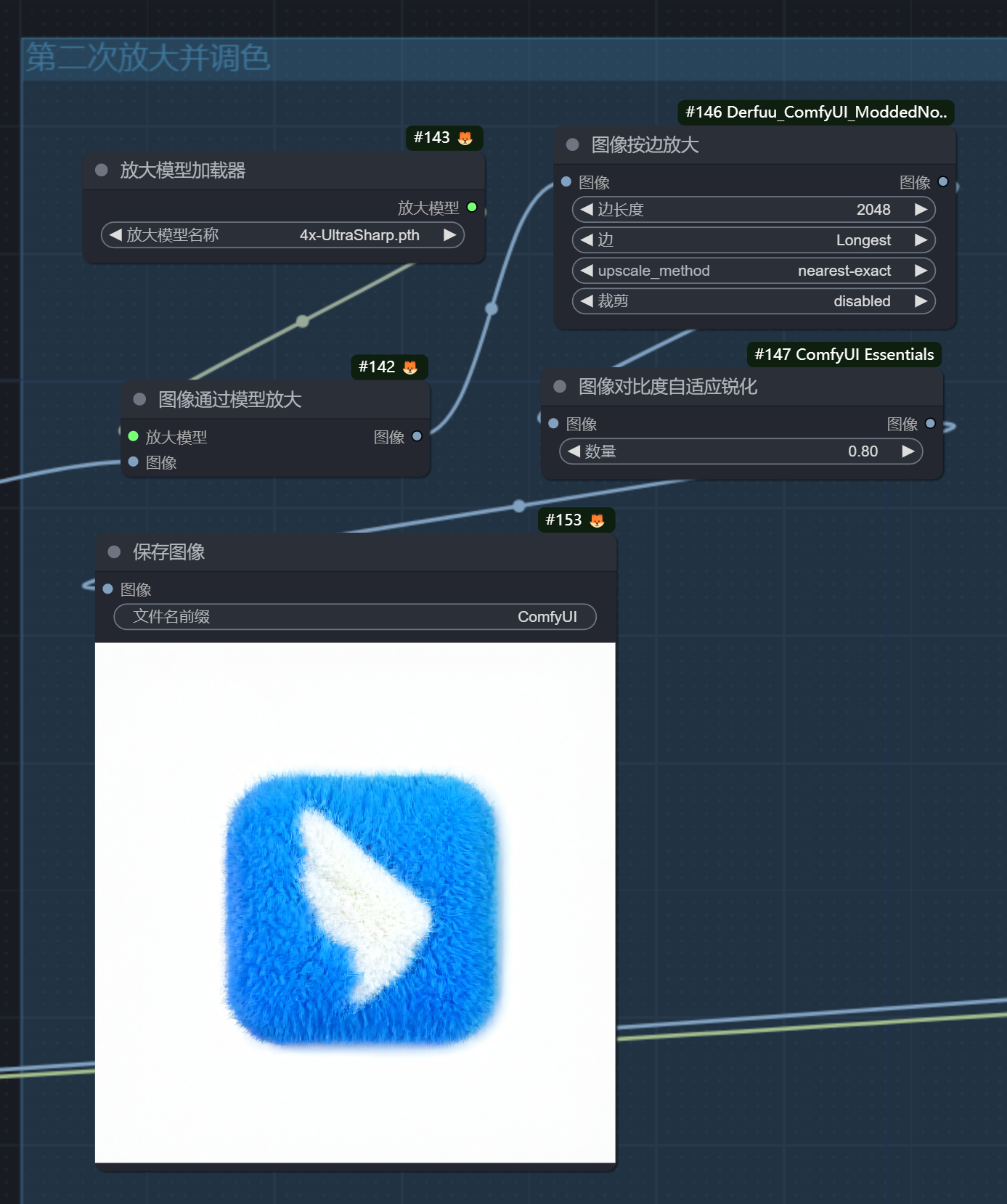Switch 边 to the previous option with left arrow
The width and height of the screenshot is (1007, 1204).
[x=587, y=239]
